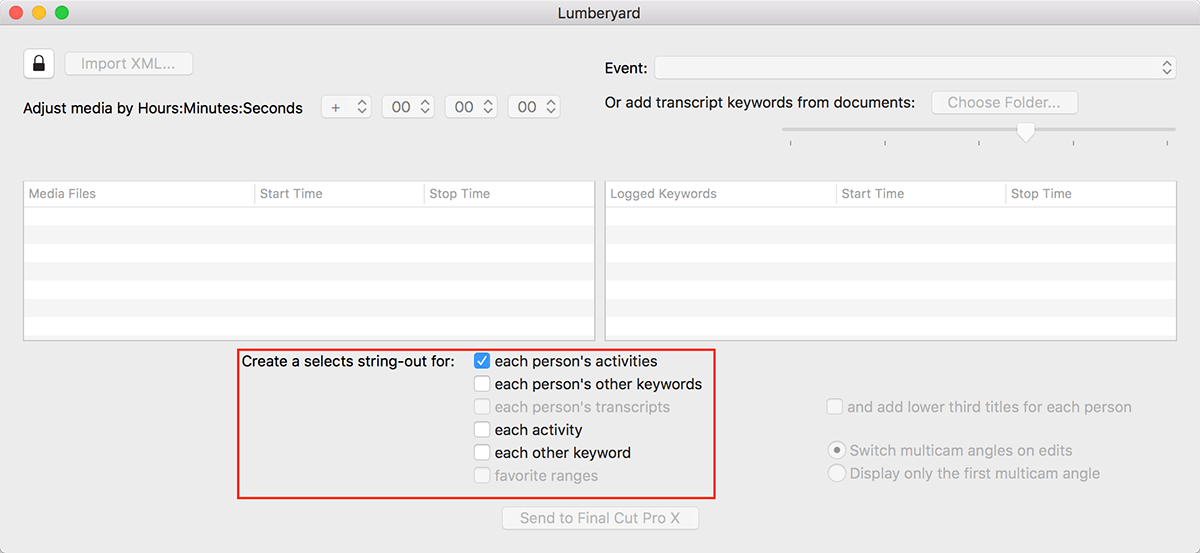Check each person's transcripts box
The width and height of the screenshot is (1200, 553).
click(x=482, y=407)
